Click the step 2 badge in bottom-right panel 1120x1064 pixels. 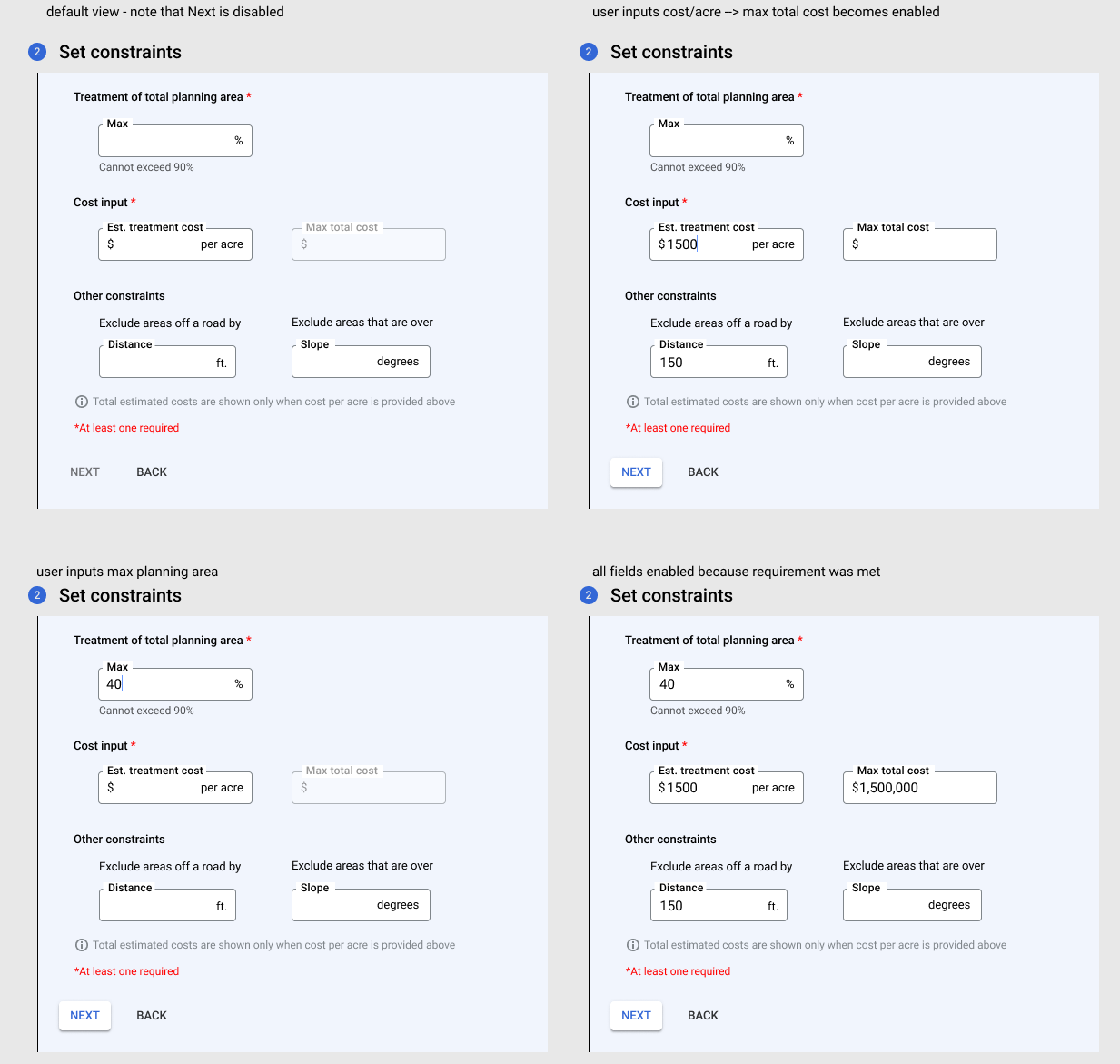click(588, 595)
